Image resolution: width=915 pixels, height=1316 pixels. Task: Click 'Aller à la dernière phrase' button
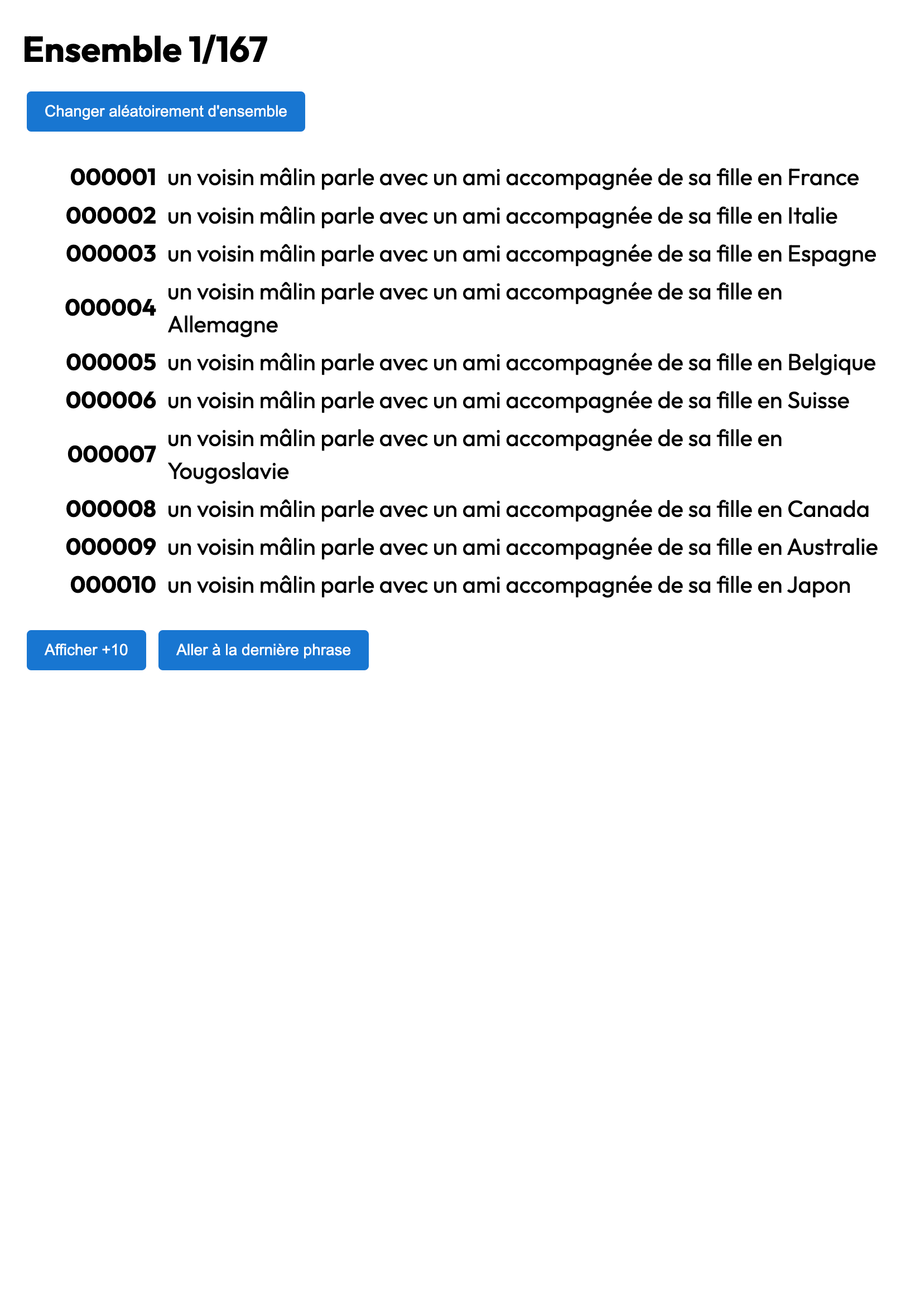click(x=263, y=650)
